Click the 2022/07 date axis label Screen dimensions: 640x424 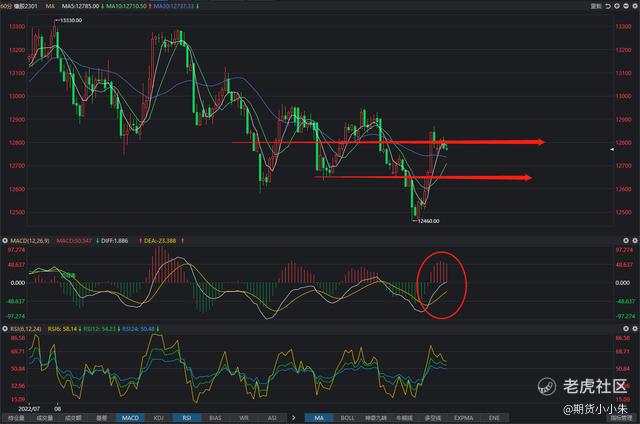[29, 408]
